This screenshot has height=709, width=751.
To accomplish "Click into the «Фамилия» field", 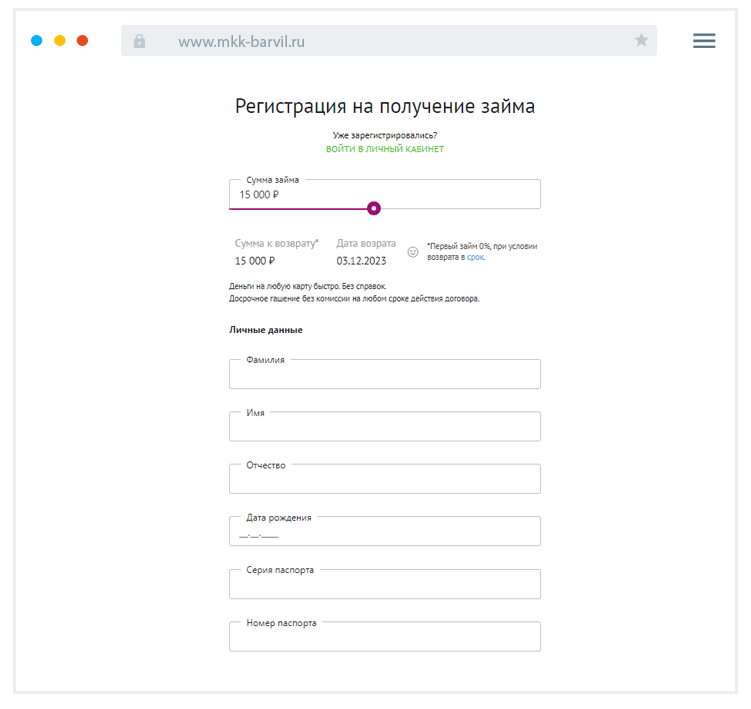I will click(x=385, y=375).
